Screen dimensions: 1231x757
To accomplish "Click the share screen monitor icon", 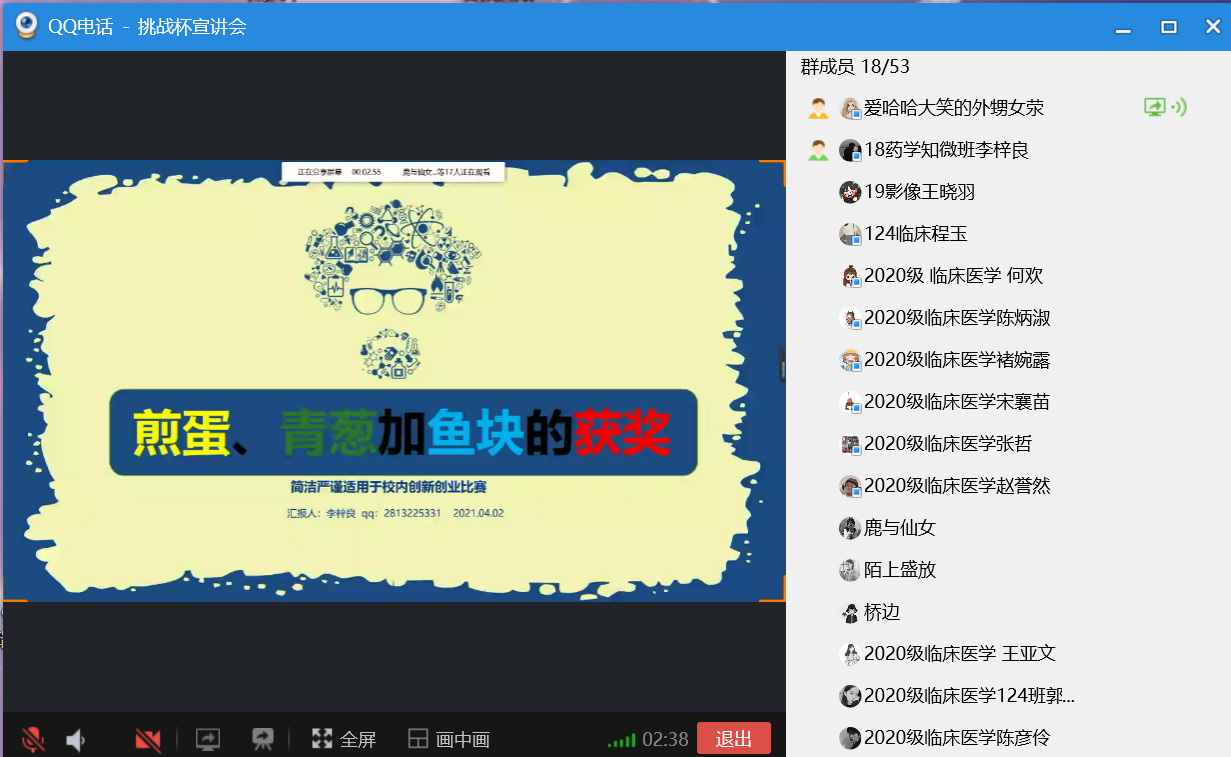I will tap(208, 740).
